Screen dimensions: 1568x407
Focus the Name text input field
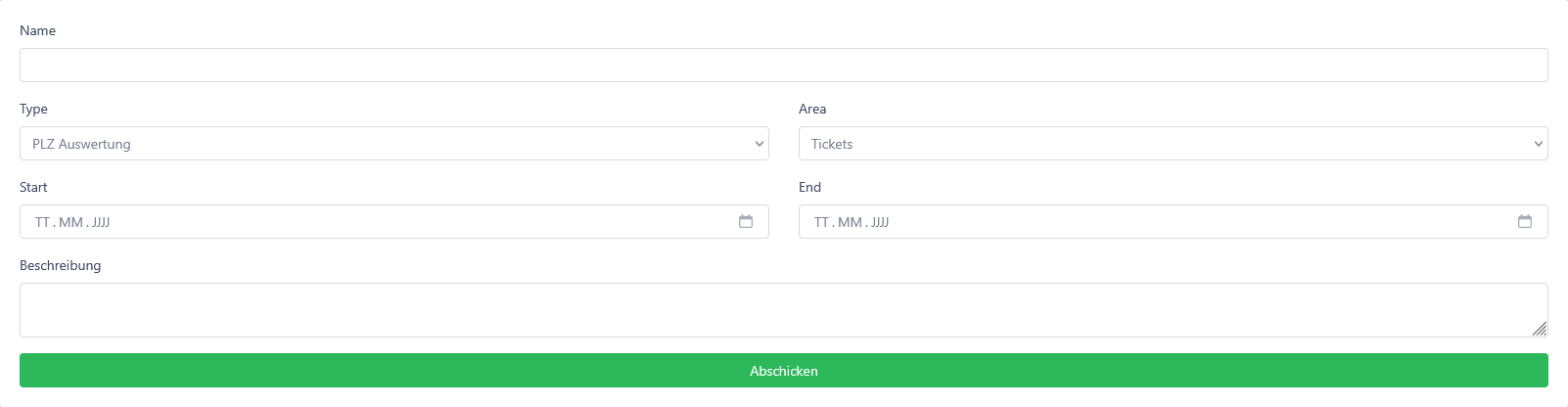coord(784,66)
